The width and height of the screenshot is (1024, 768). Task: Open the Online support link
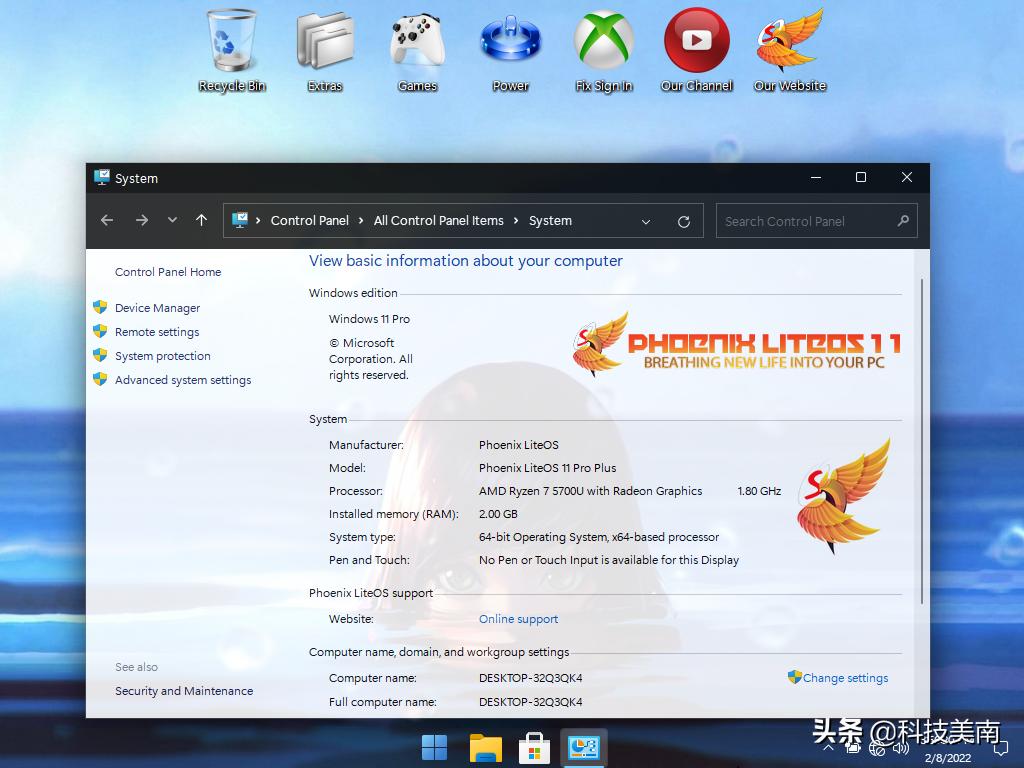(x=518, y=619)
